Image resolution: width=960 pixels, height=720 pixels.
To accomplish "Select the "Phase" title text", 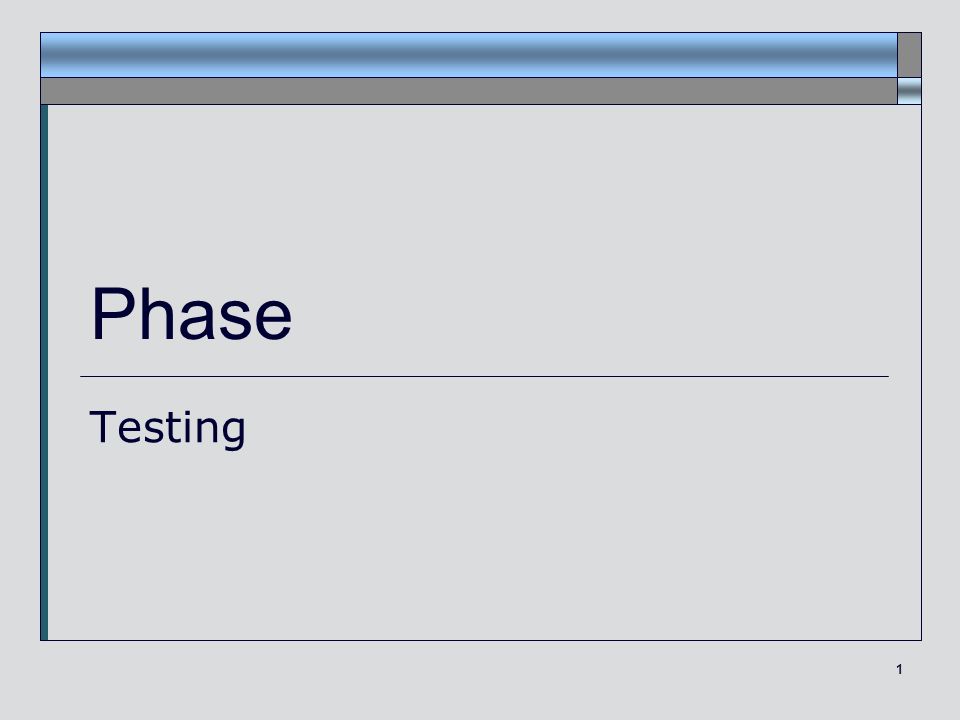I will point(191,313).
